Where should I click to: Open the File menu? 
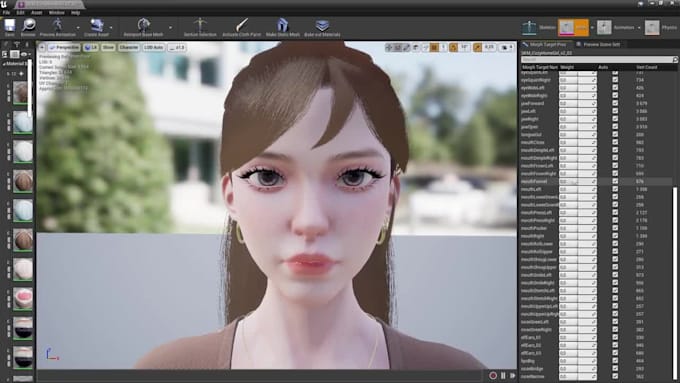coord(7,13)
